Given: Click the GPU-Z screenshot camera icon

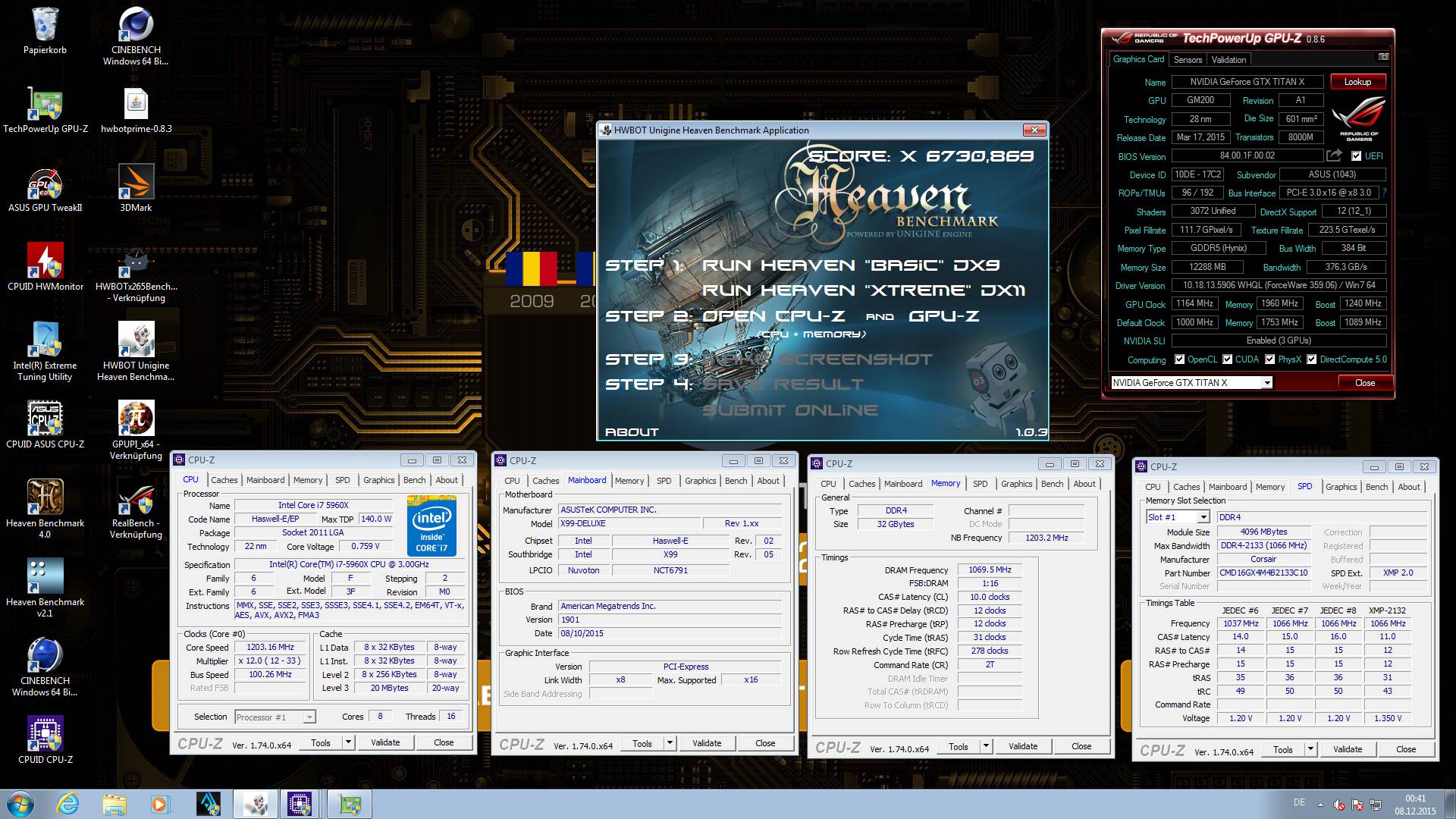Looking at the screenshot, I should 1383,57.
